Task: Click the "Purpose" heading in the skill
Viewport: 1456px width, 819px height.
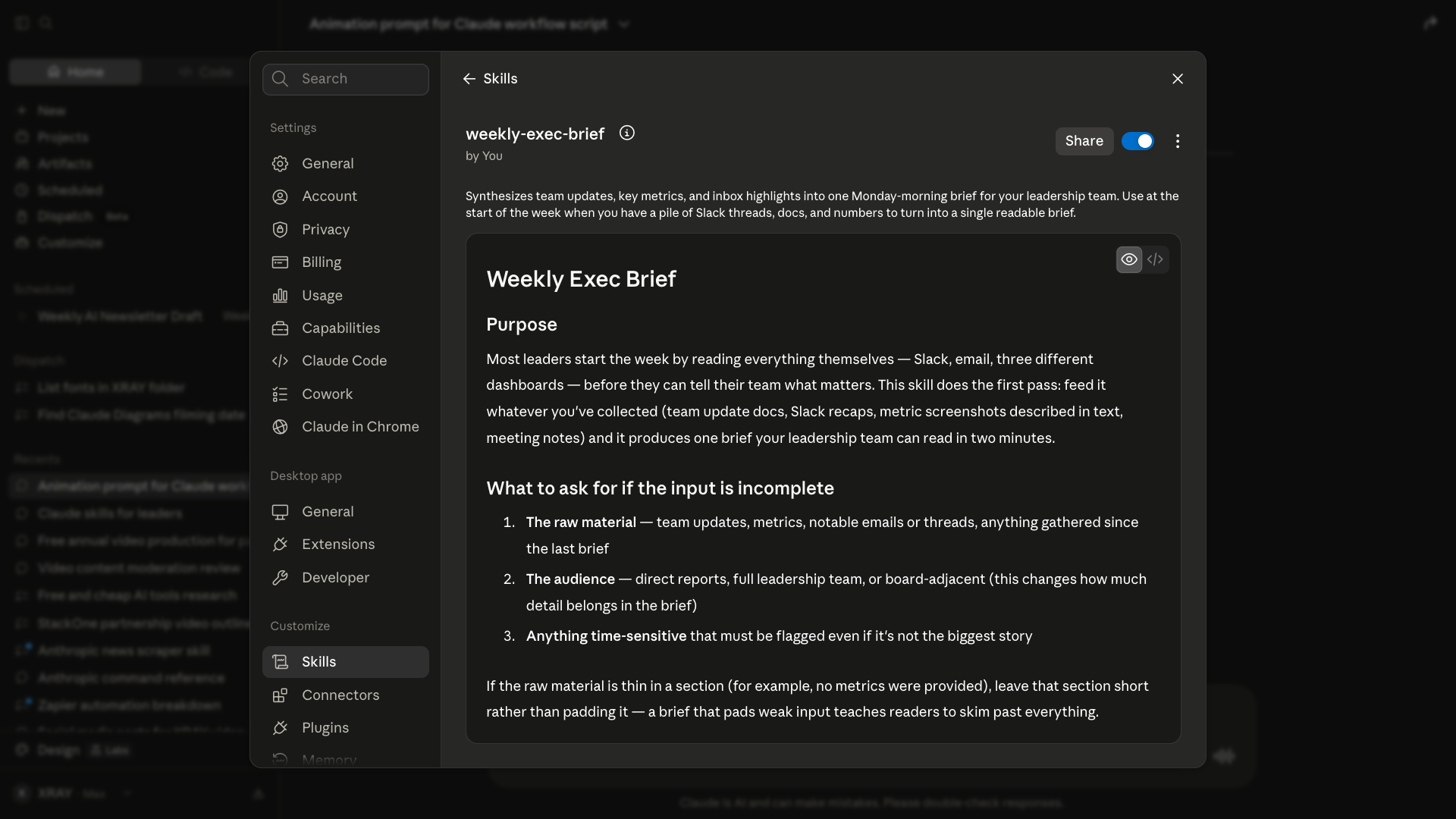Action: [522, 325]
